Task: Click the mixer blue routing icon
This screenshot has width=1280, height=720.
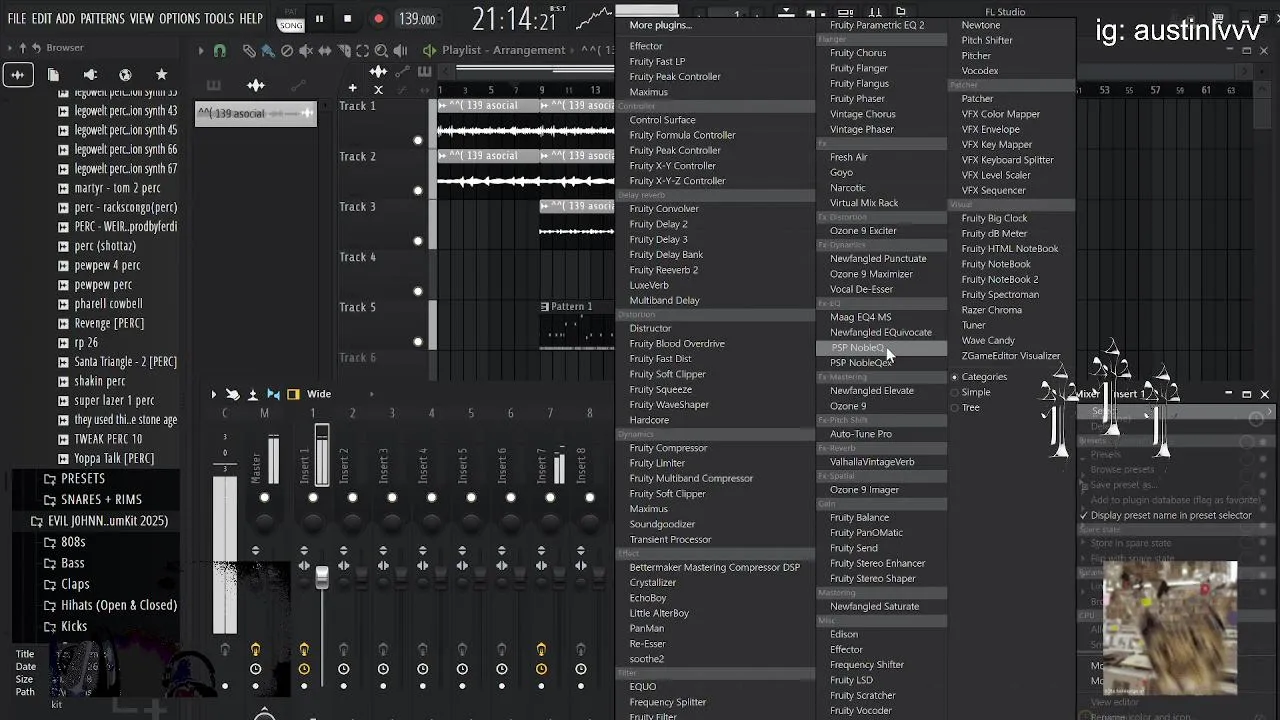Action: click(x=273, y=394)
